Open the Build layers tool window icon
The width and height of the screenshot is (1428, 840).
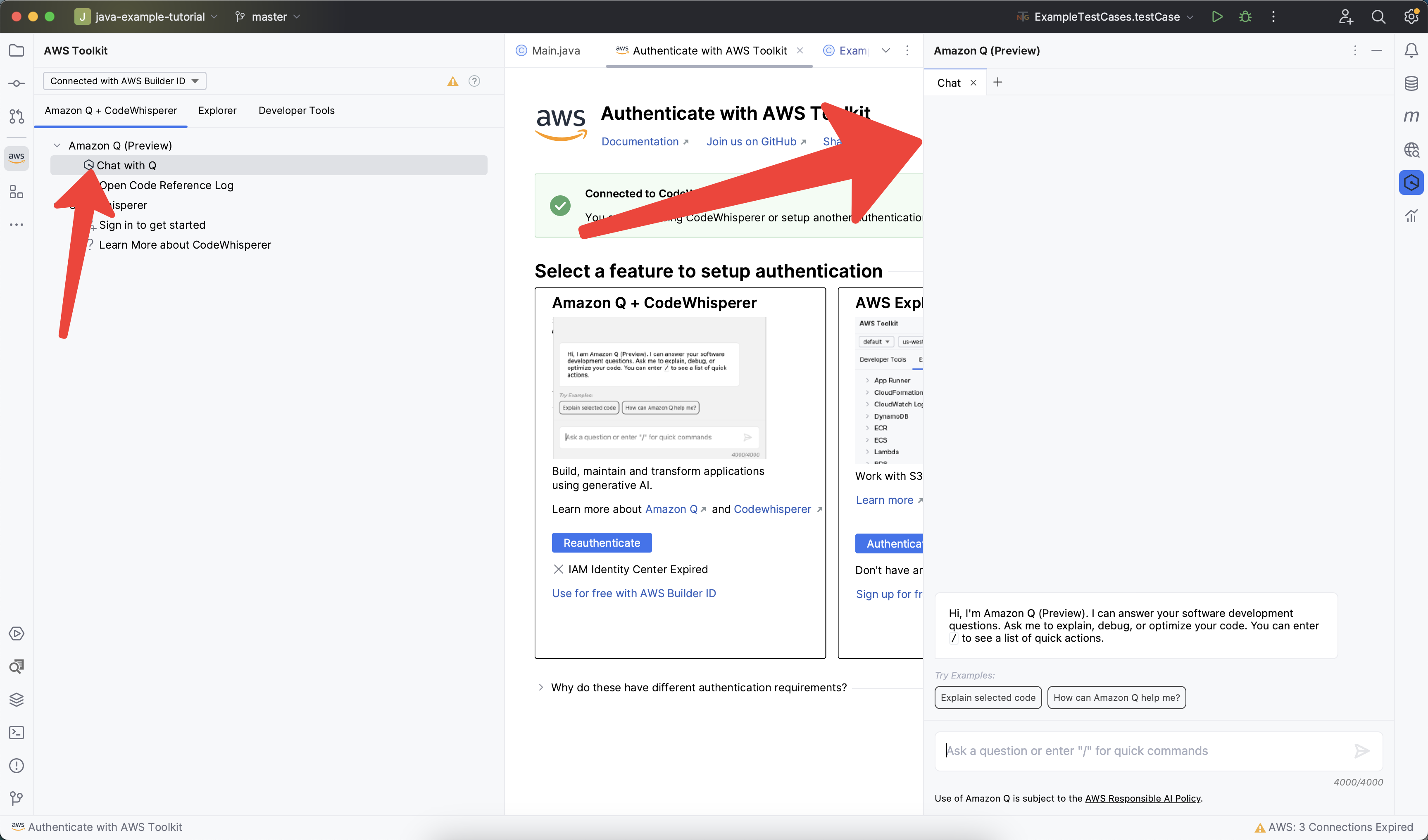click(x=17, y=700)
